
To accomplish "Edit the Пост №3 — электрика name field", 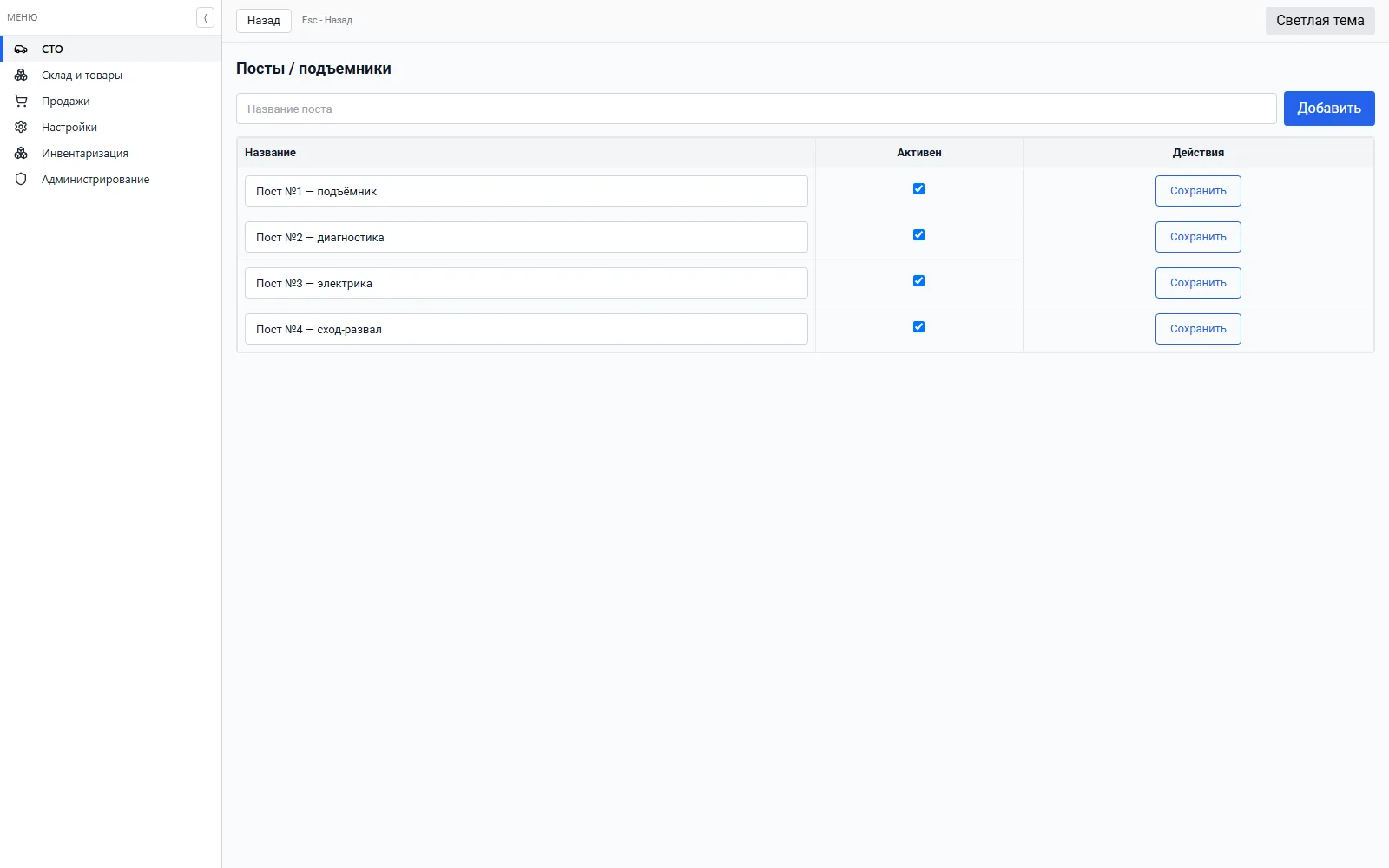I will click(526, 283).
